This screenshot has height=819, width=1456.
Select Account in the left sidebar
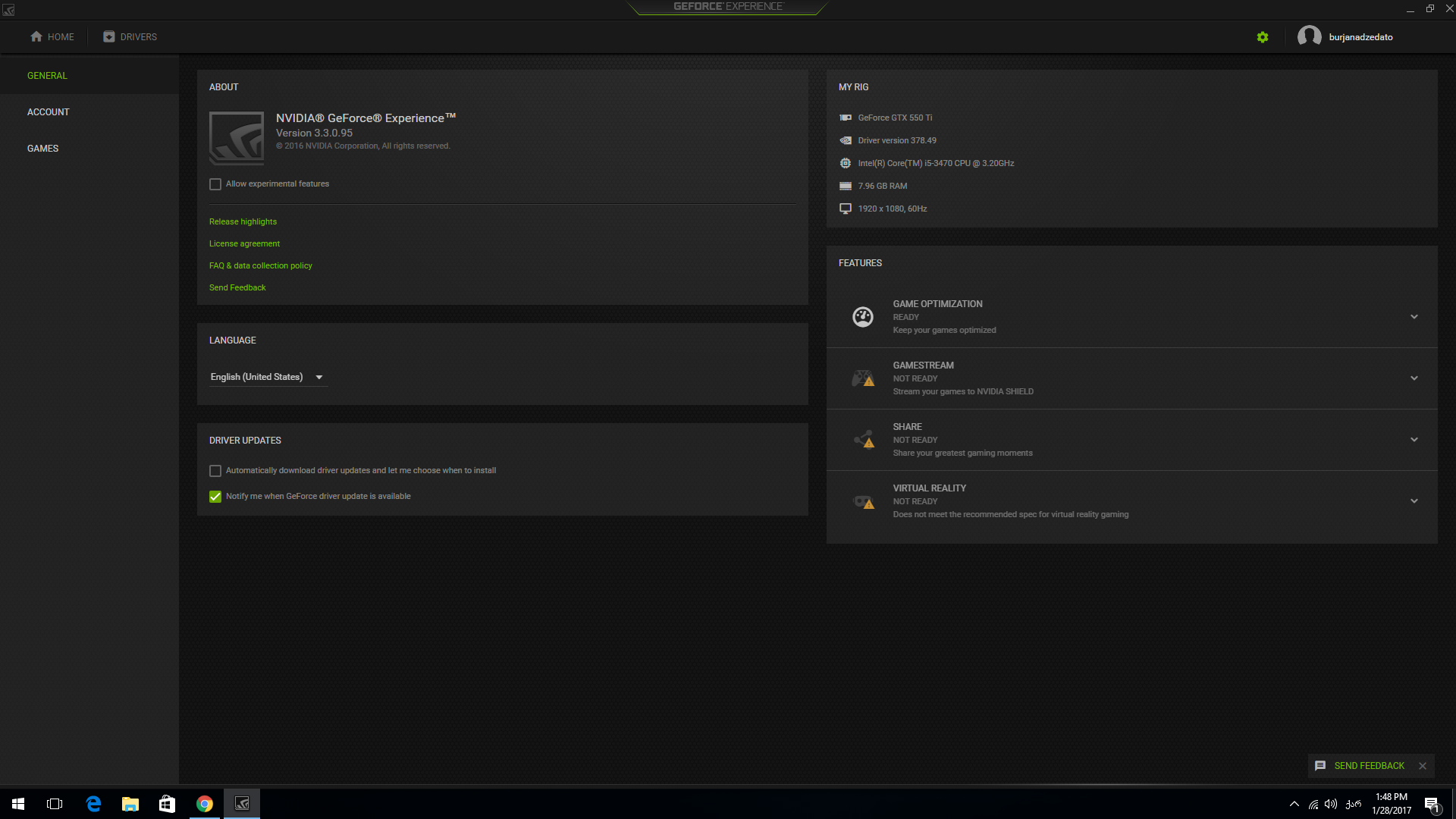click(x=49, y=112)
